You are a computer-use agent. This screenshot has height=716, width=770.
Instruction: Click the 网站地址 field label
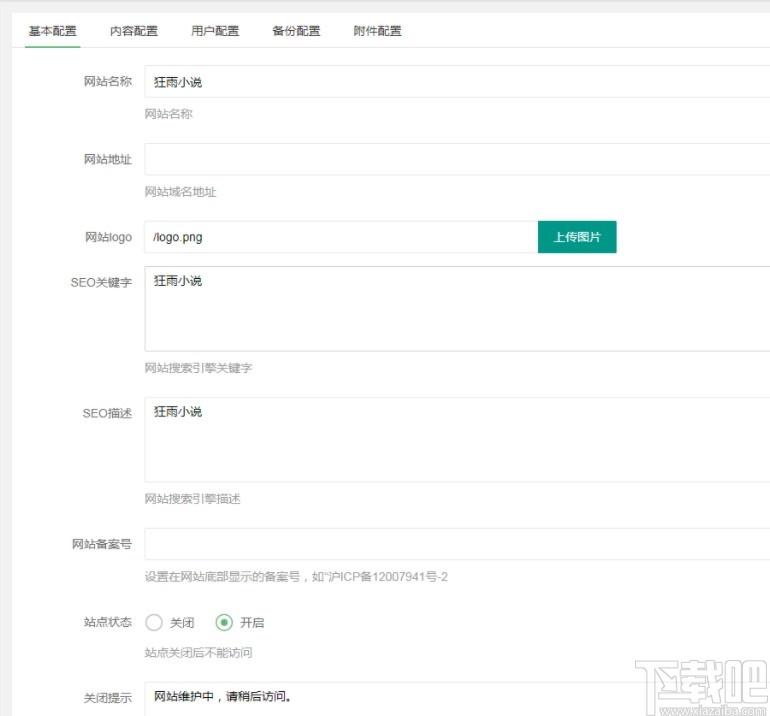point(108,159)
